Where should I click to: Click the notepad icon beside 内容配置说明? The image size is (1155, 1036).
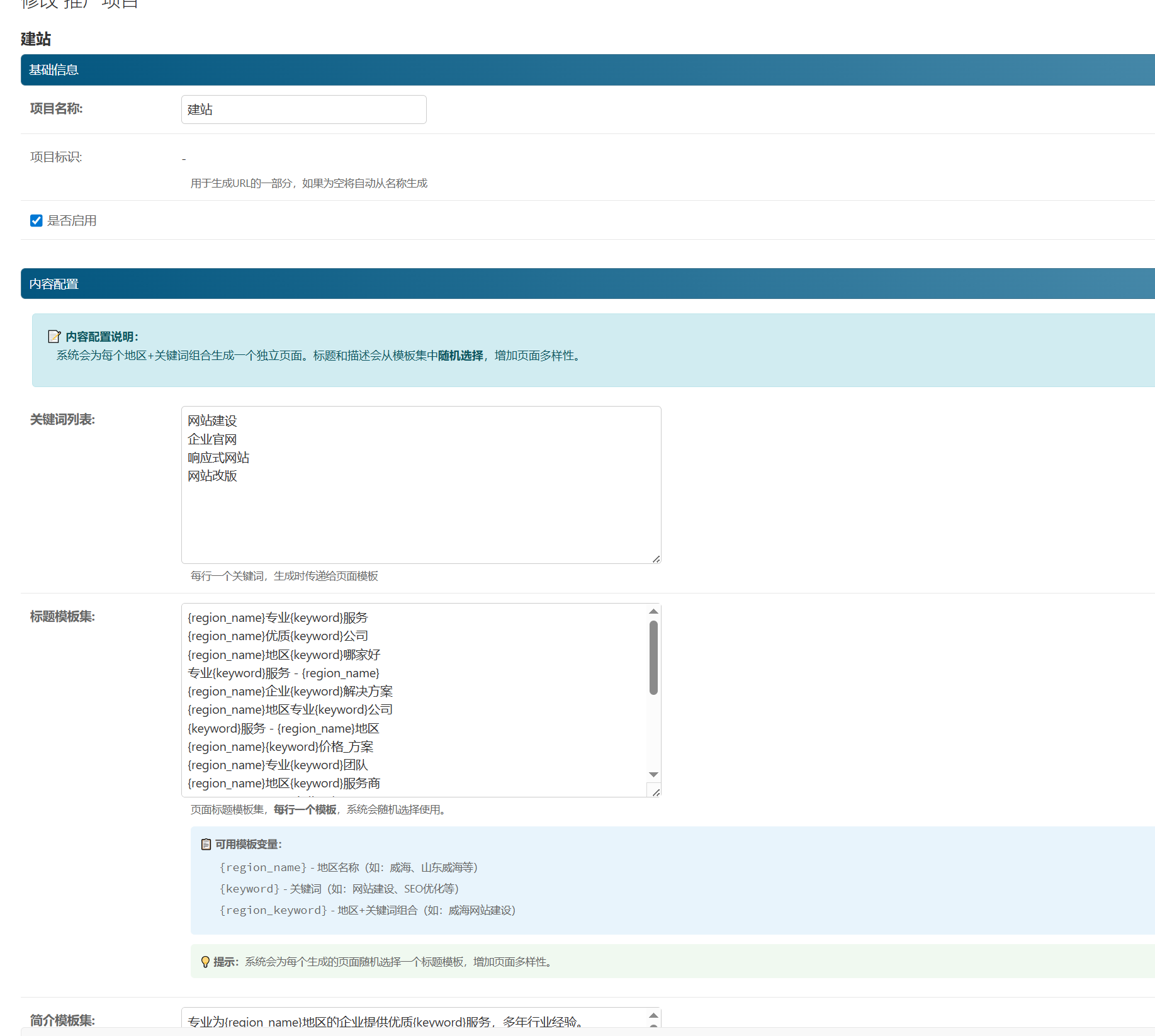[x=55, y=337]
